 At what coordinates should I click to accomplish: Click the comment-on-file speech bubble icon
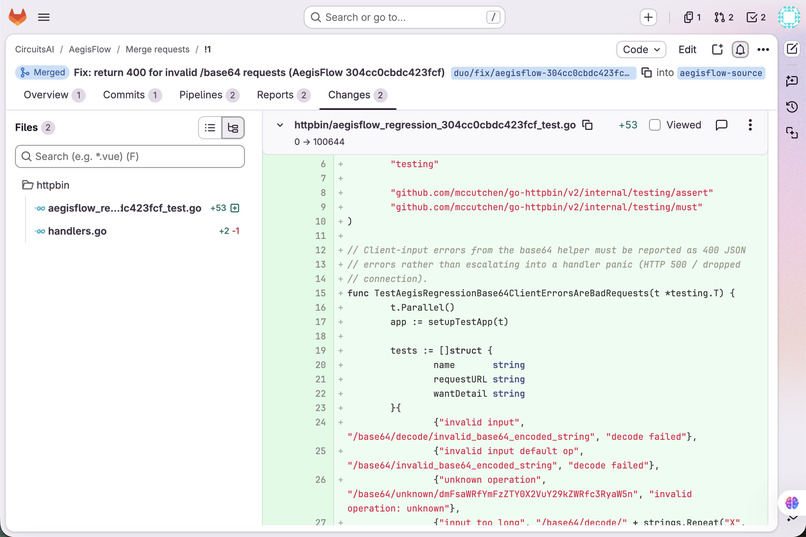coord(721,125)
